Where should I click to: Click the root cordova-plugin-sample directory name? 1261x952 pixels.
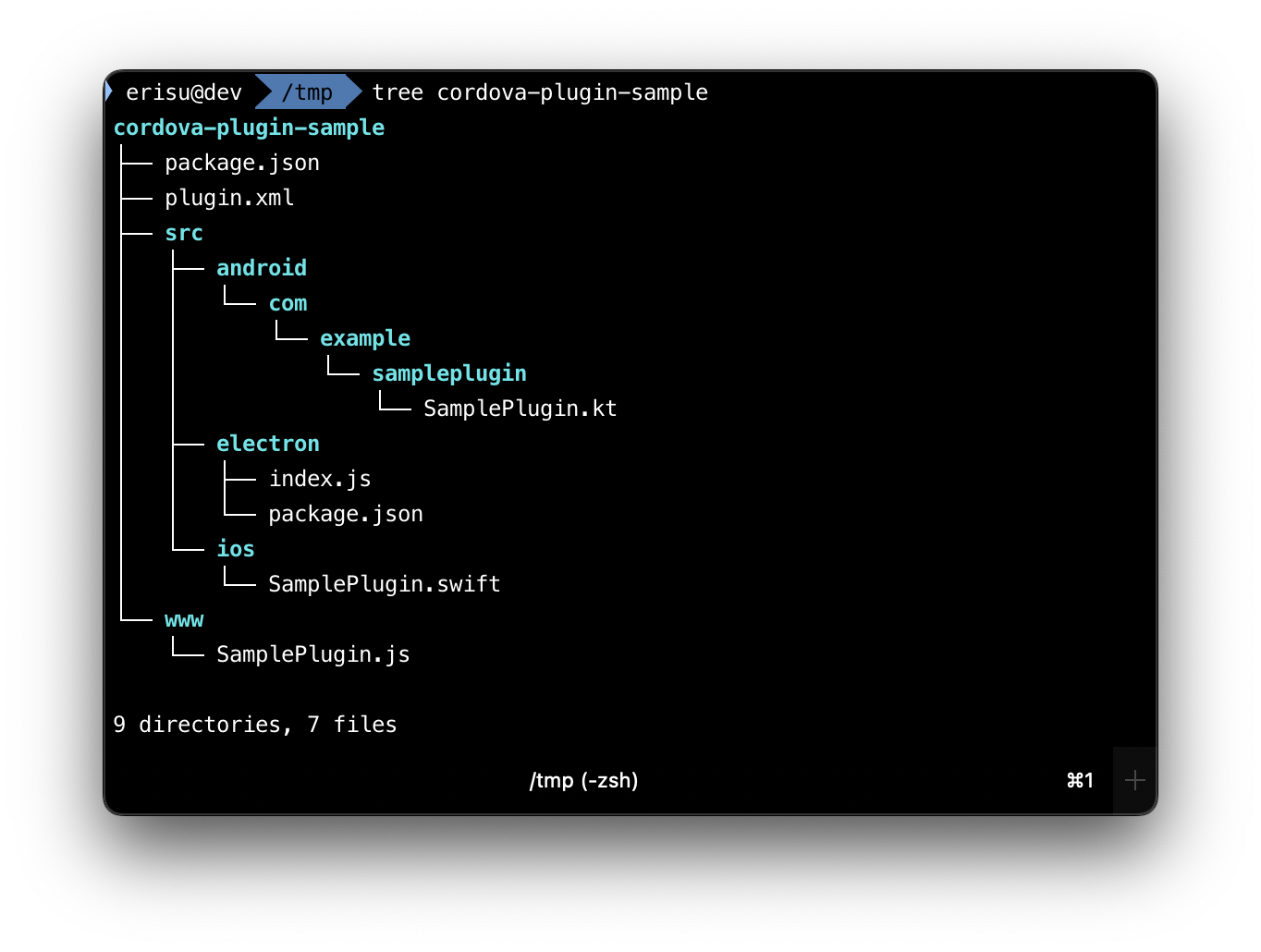(x=249, y=128)
